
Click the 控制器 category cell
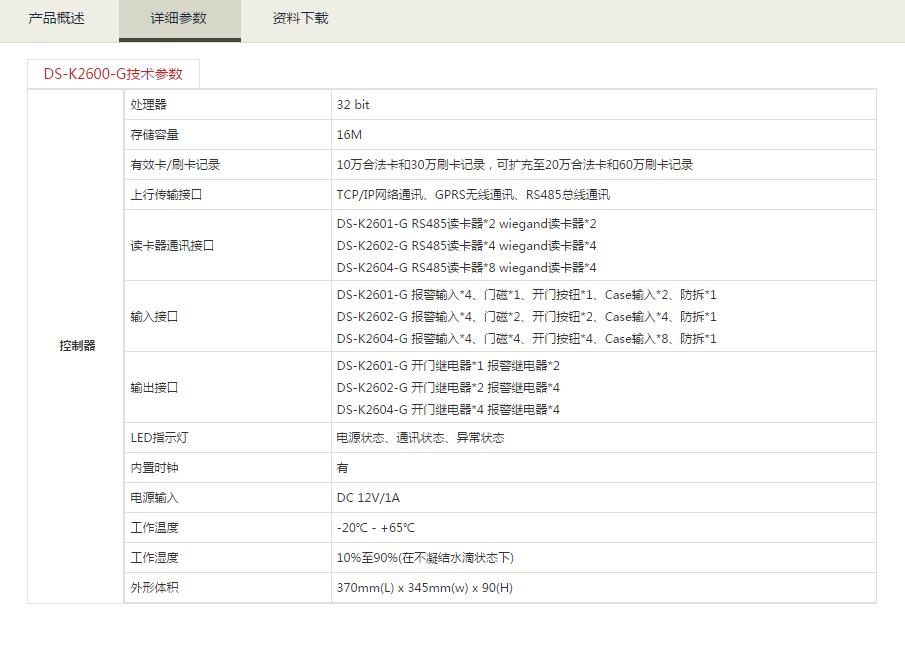point(77,346)
